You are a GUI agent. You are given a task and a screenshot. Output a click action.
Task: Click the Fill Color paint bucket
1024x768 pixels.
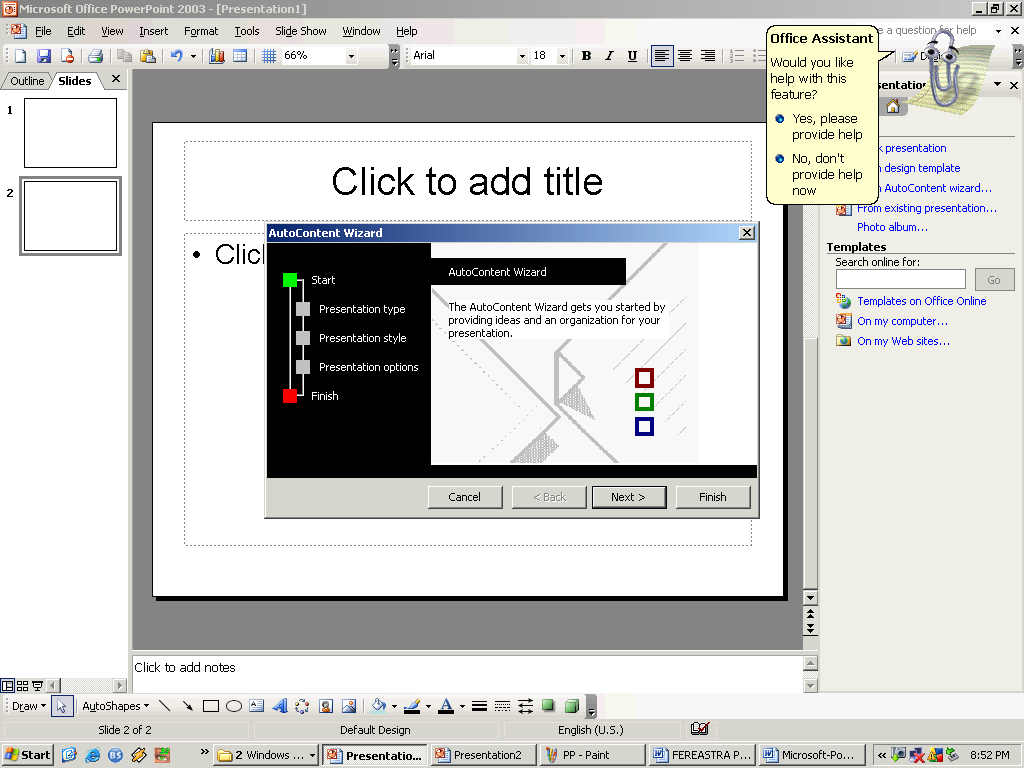coord(379,706)
